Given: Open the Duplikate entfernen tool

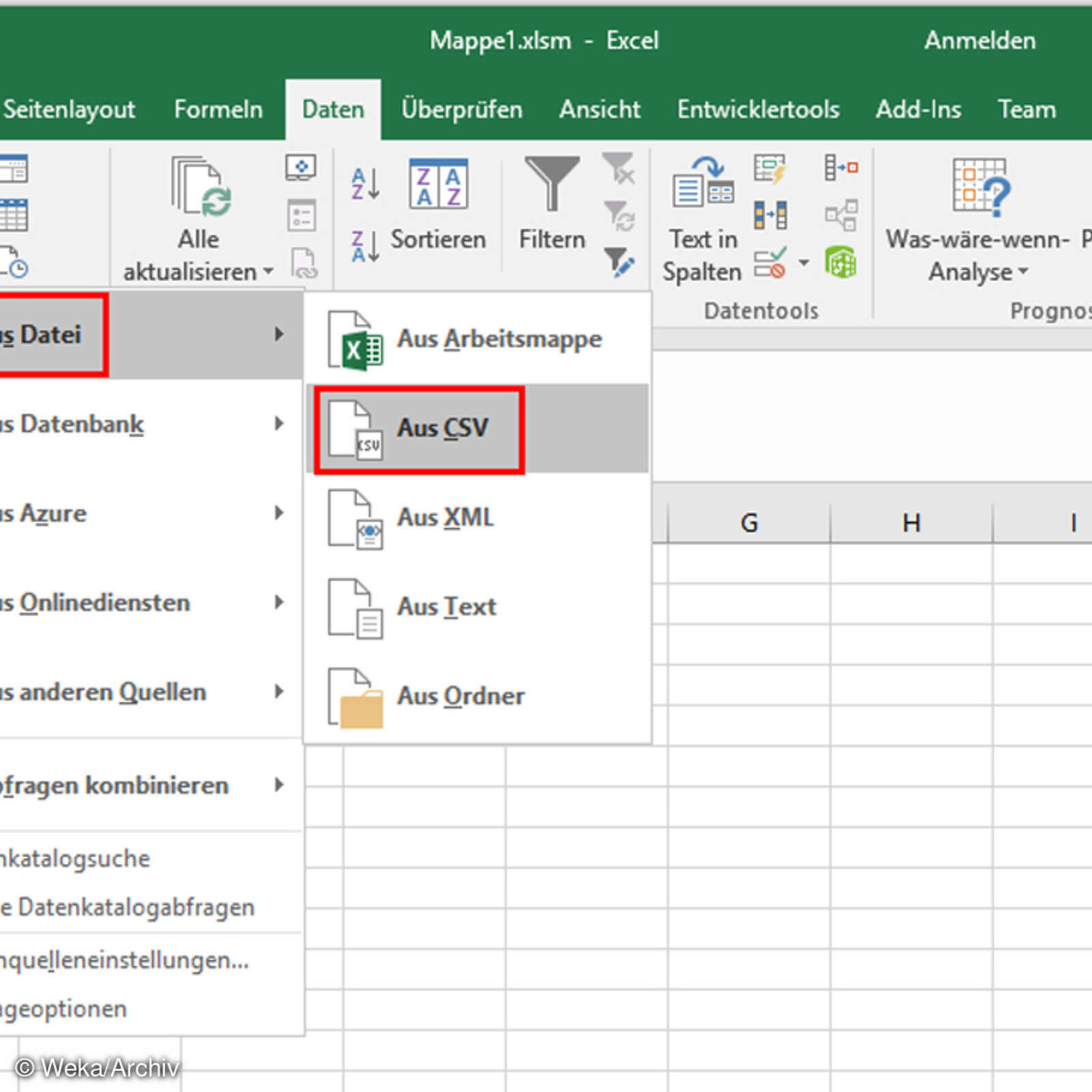Looking at the screenshot, I should coord(770,214).
